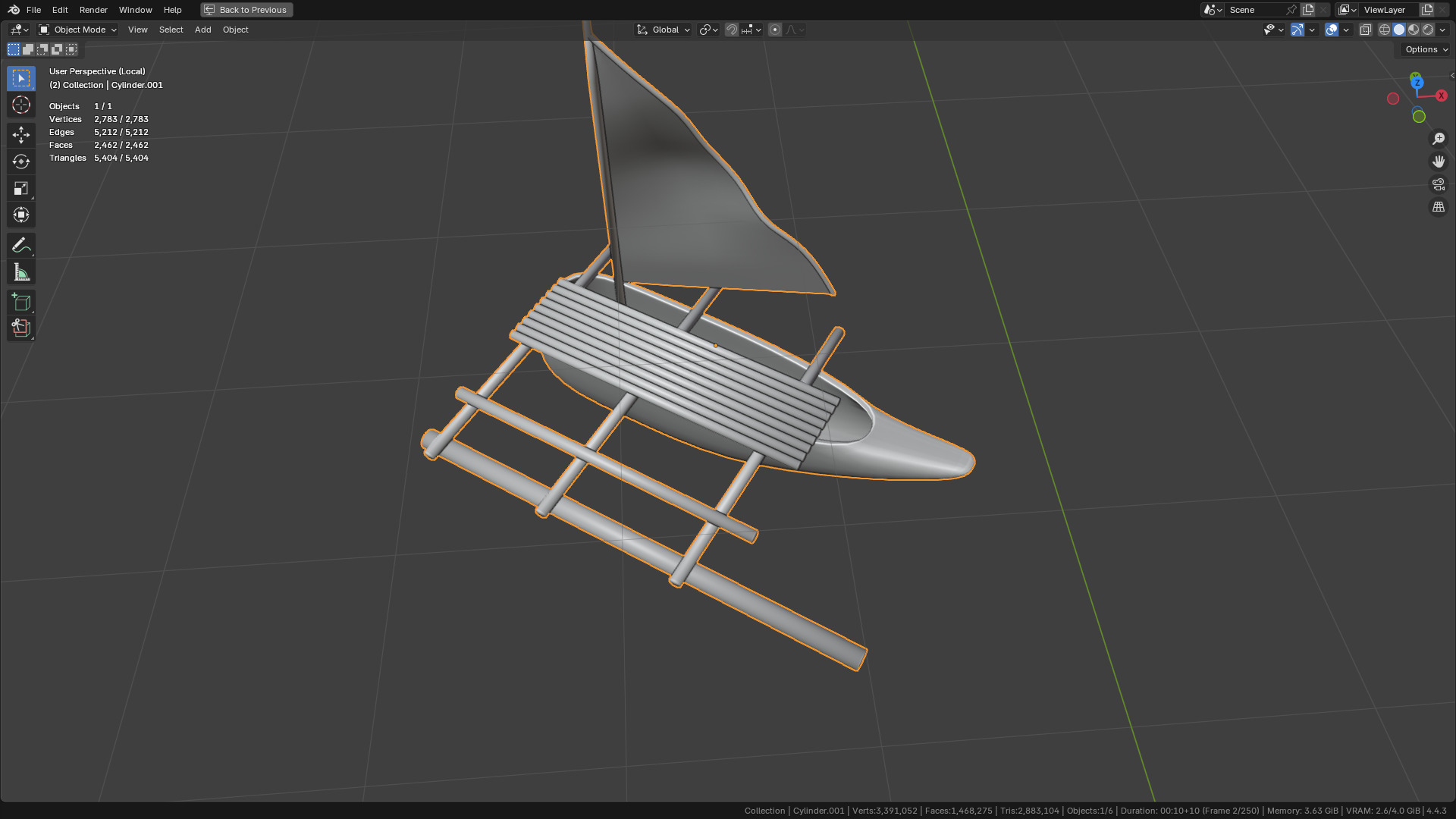Toggle camera view icon

tap(1438, 184)
